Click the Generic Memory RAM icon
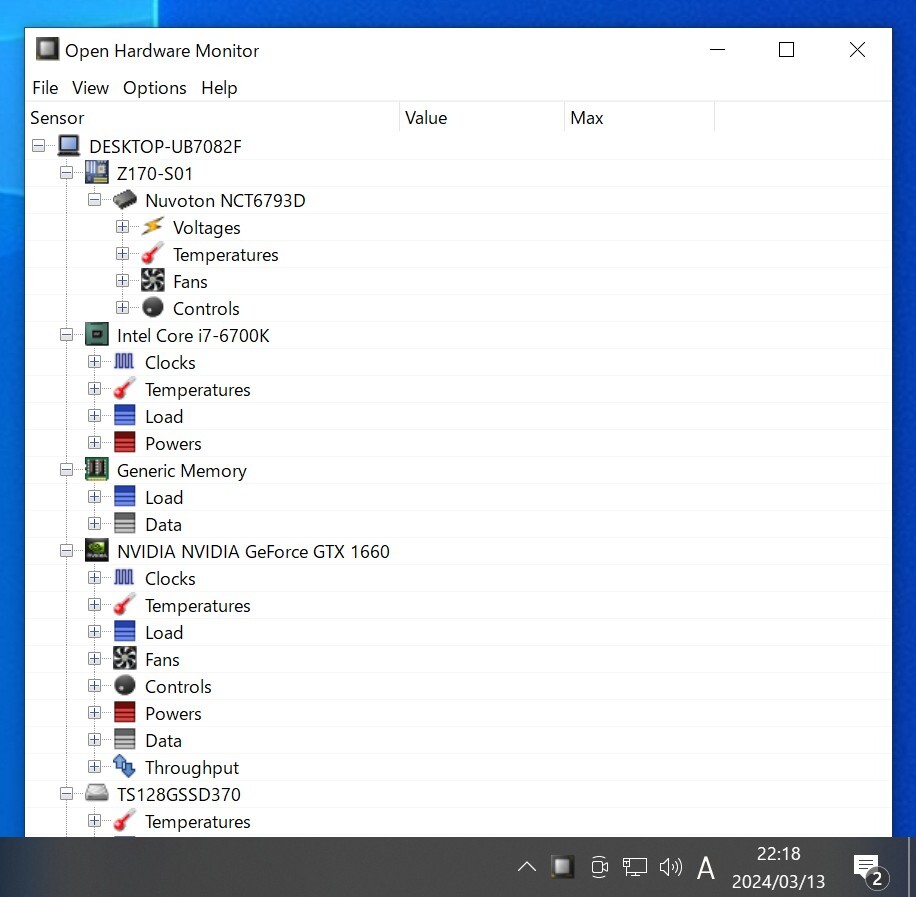The height and width of the screenshot is (897, 916). point(96,469)
